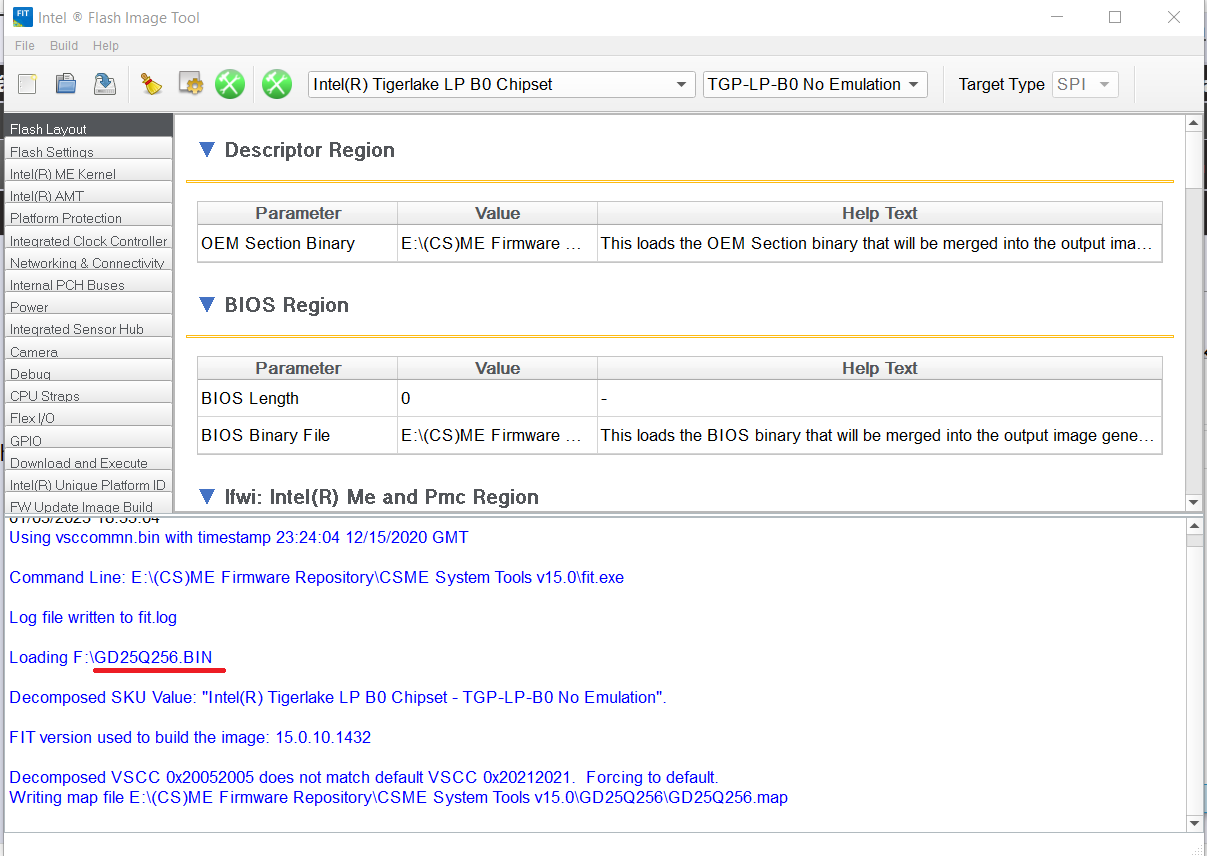Click the second green build icon after separator
The image size is (1207, 856).
[277, 84]
